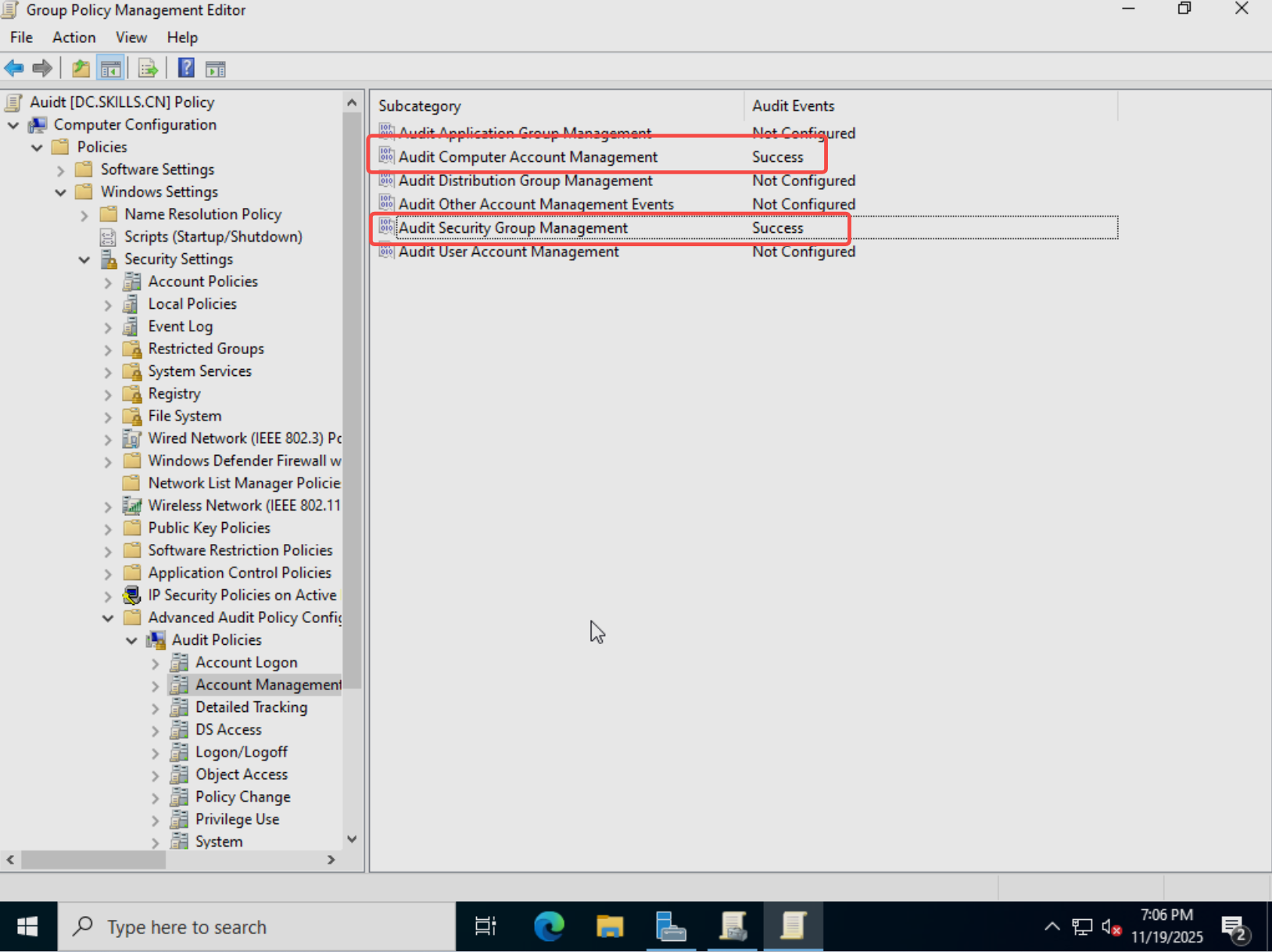Open the View menu

[x=131, y=38]
